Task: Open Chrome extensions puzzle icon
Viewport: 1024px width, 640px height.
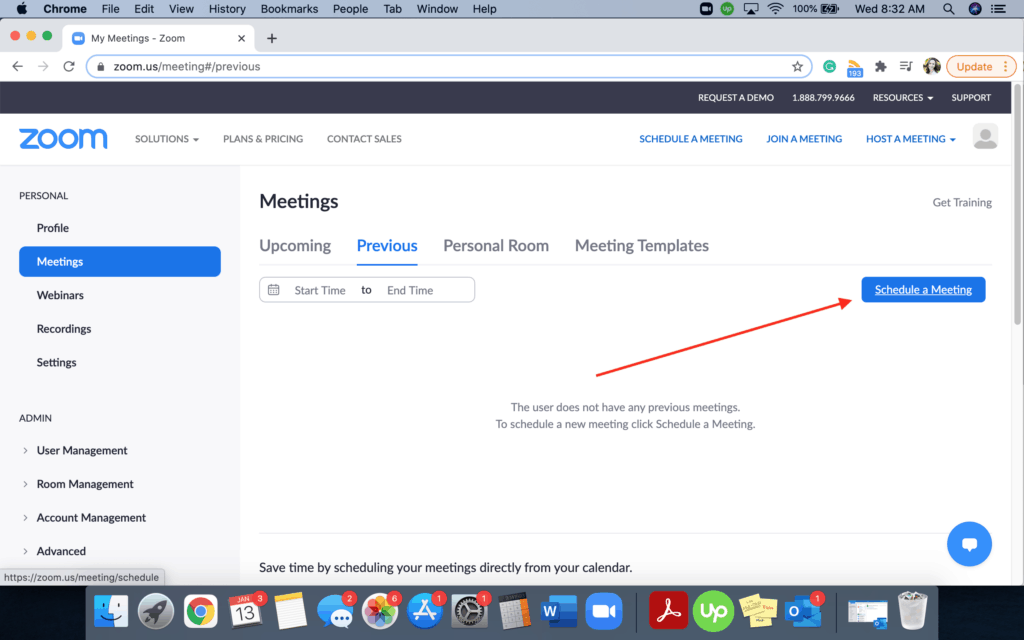Action: (x=880, y=67)
